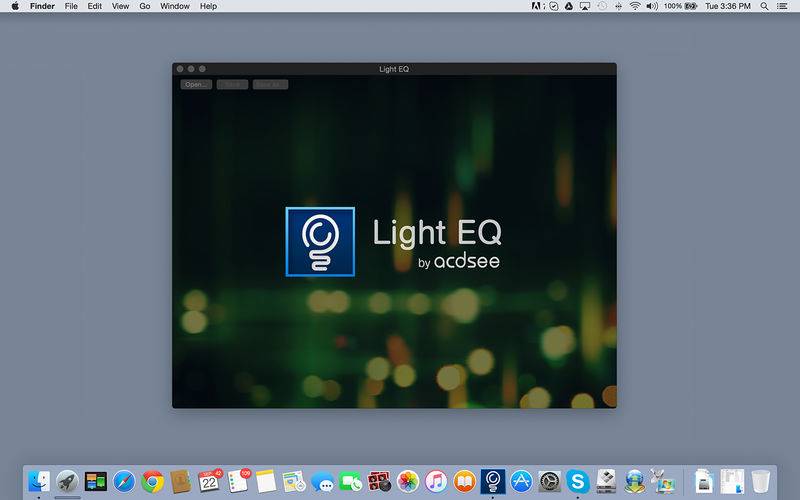The width and height of the screenshot is (800, 500).
Task: Open the Window menu
Action: (174, 6)
